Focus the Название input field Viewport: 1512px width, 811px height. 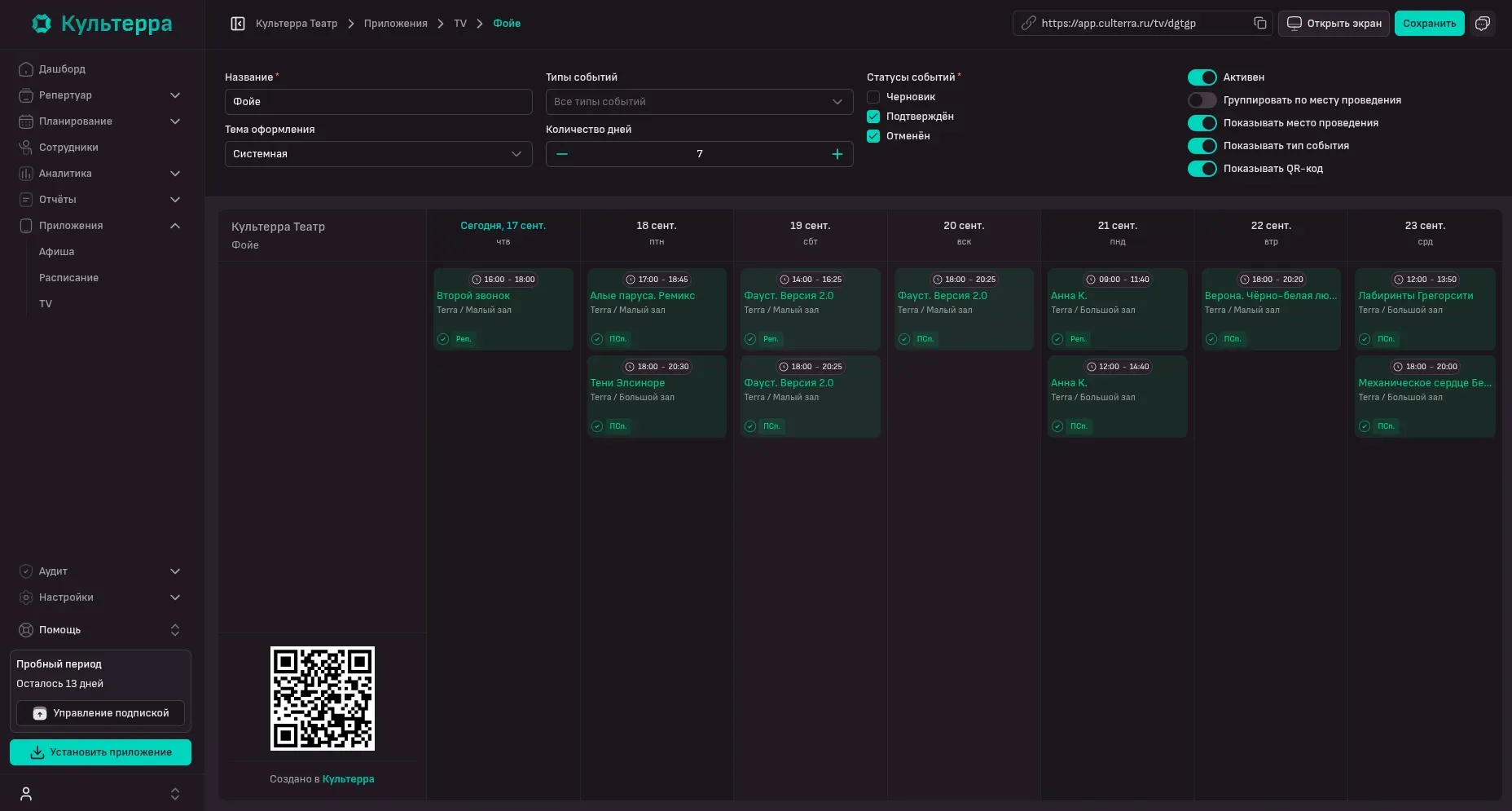[x=378, y=102]
